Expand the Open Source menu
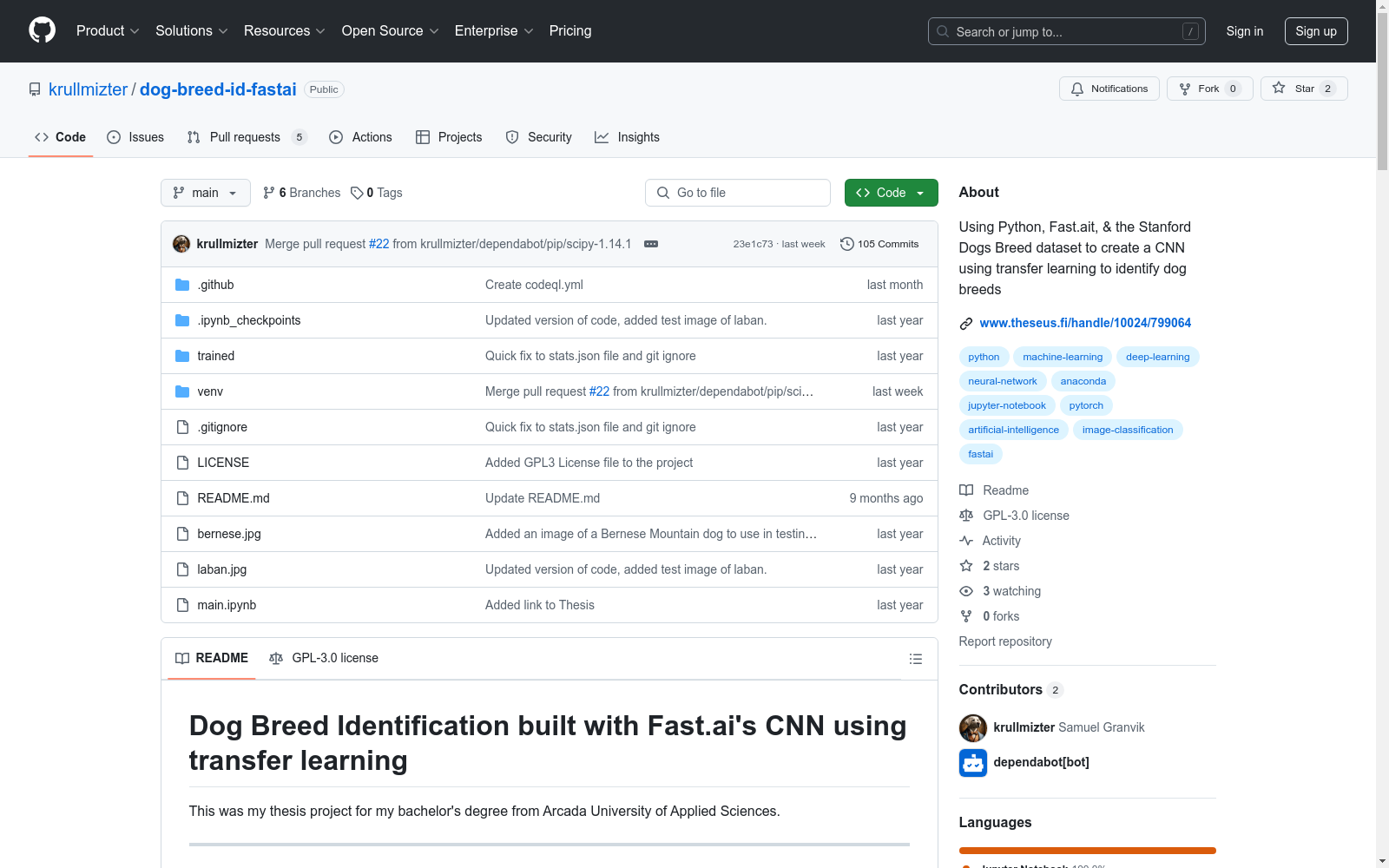The width and height of the screenshot is (1389, 868). point(391,30)
